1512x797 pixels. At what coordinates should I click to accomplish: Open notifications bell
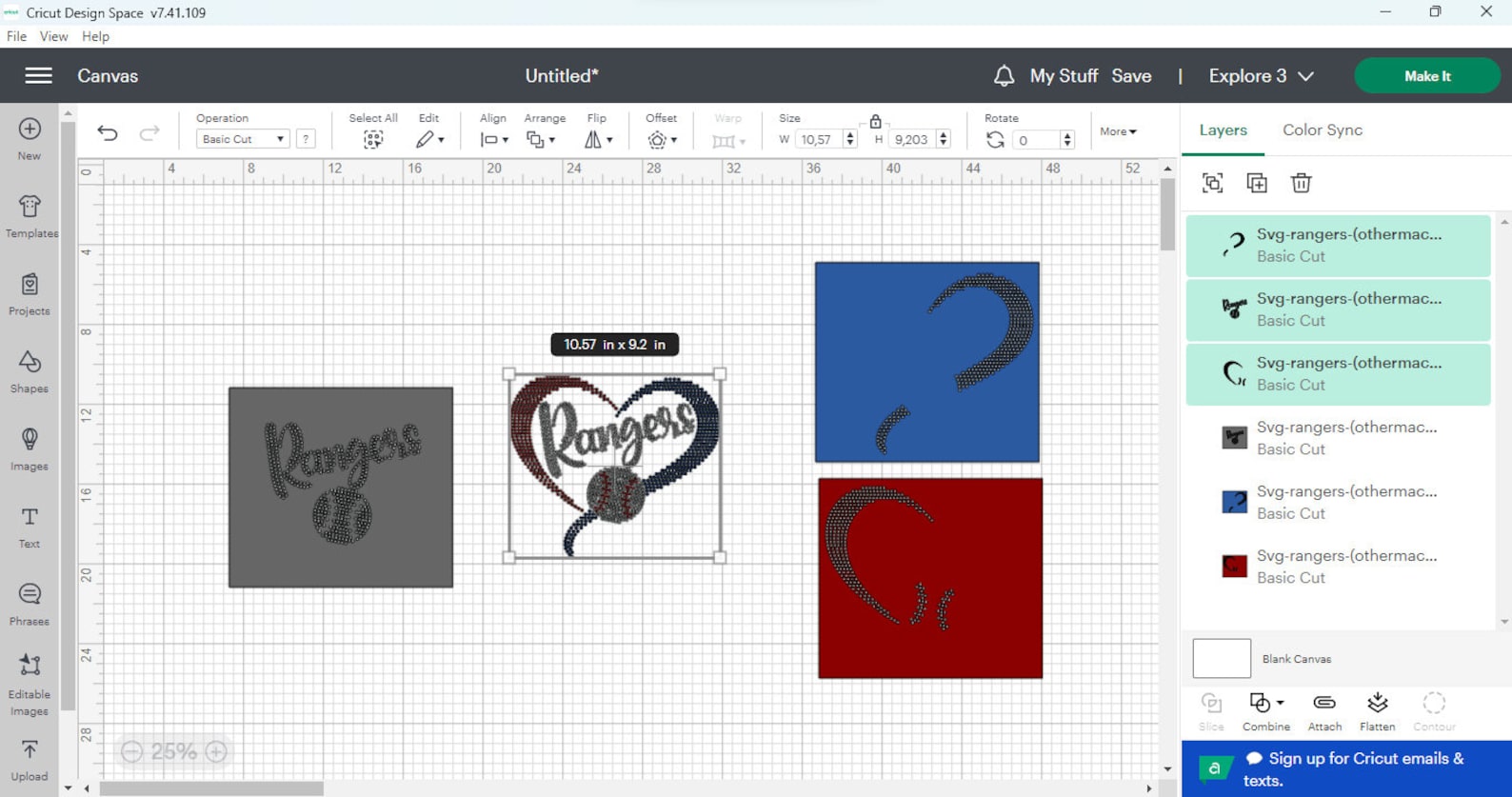[1004, 75]
